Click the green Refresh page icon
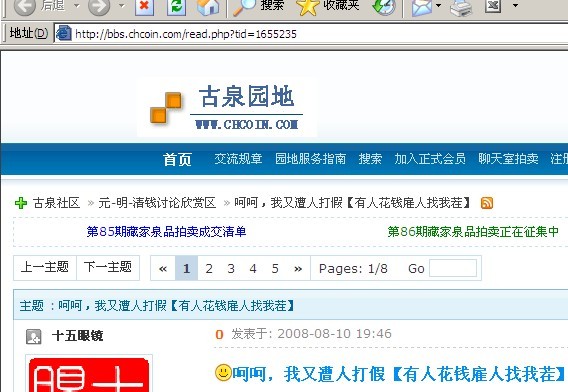This screenshot has width=568, height=392. coord(176,7)
